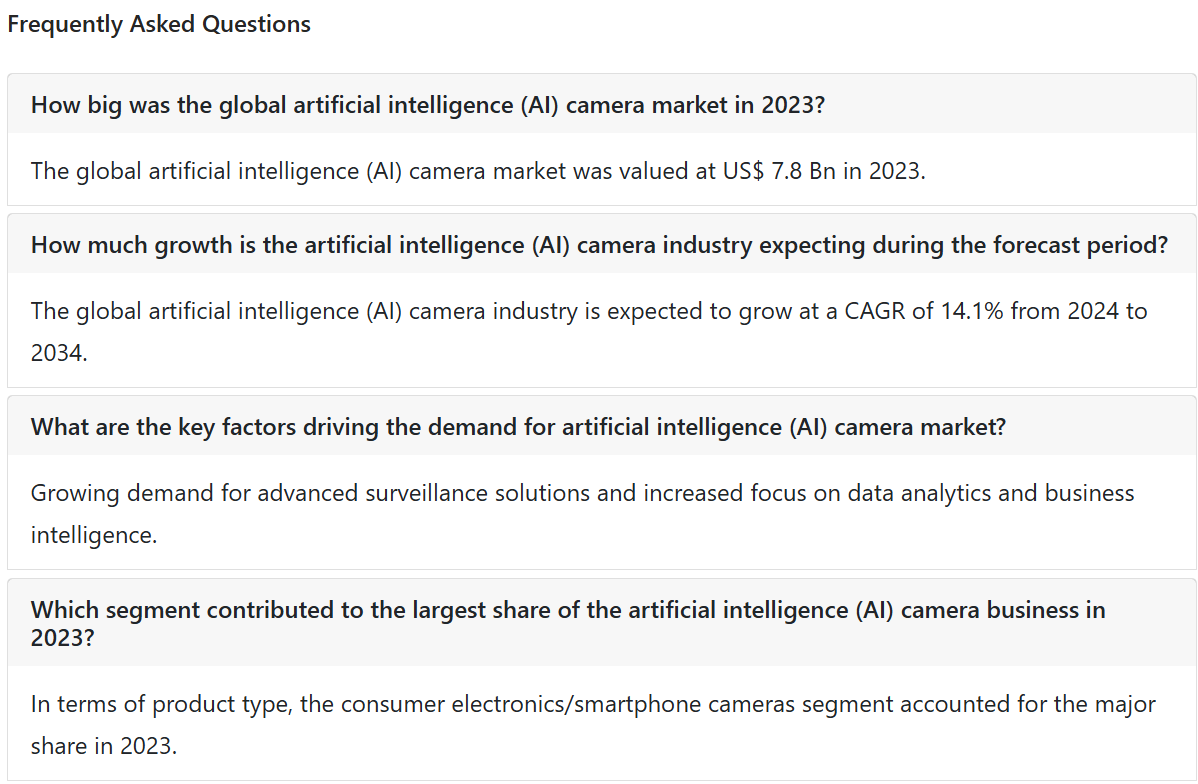Image resolution: width=1198 pixels, height=784 pixels.
Task: Click 'forecast period?' in the second question
Action: pyautogui.click(x=1080, y=245)
